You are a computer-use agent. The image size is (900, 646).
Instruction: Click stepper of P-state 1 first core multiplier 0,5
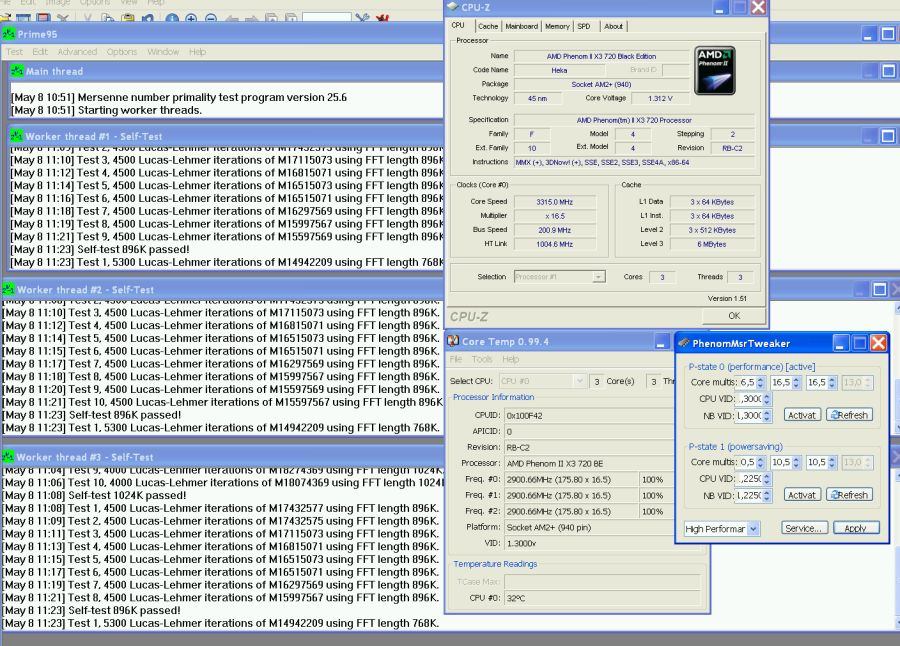coord(760,462)
